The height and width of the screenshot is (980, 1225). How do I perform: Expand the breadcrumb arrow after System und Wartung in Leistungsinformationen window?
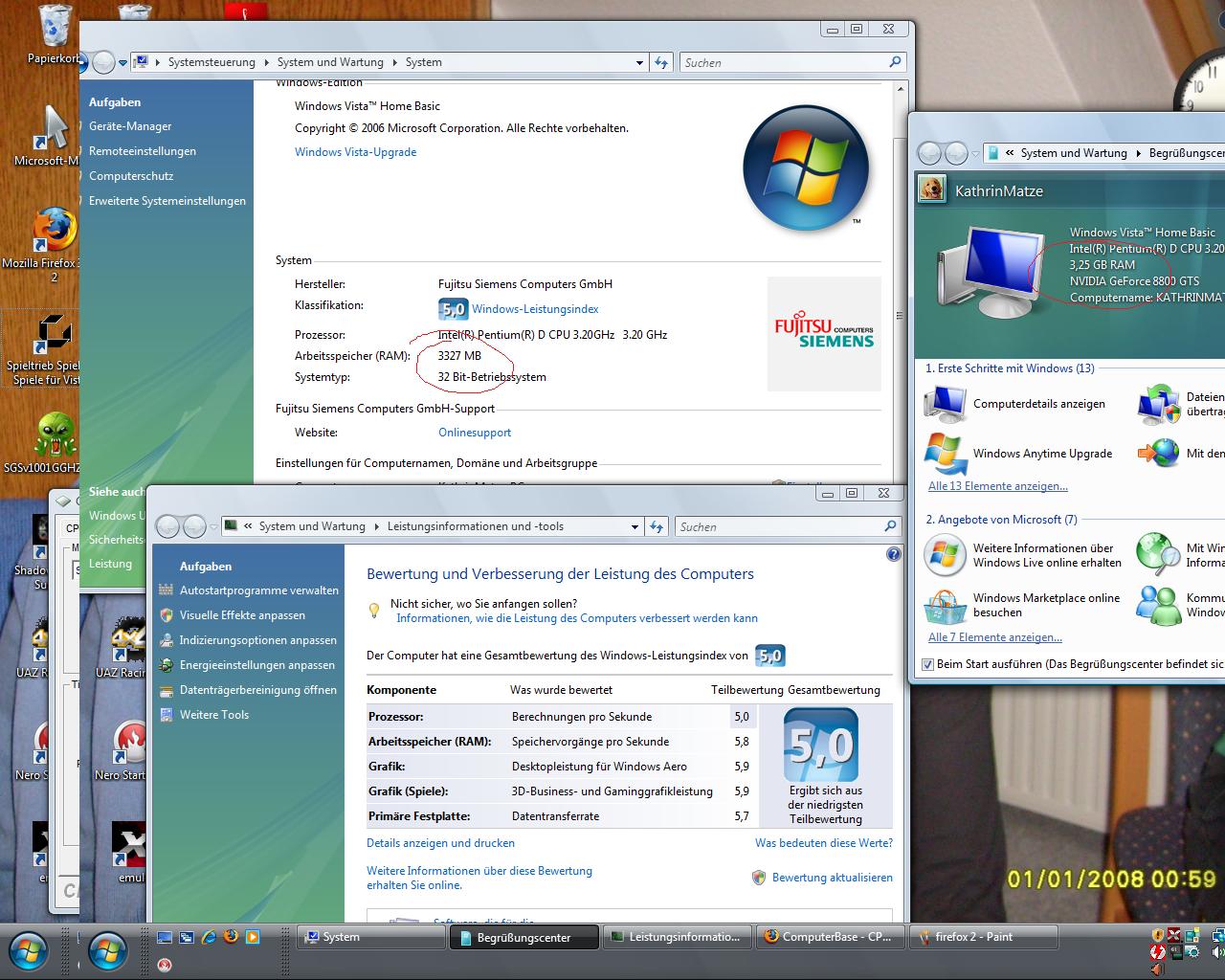[377, 526]
